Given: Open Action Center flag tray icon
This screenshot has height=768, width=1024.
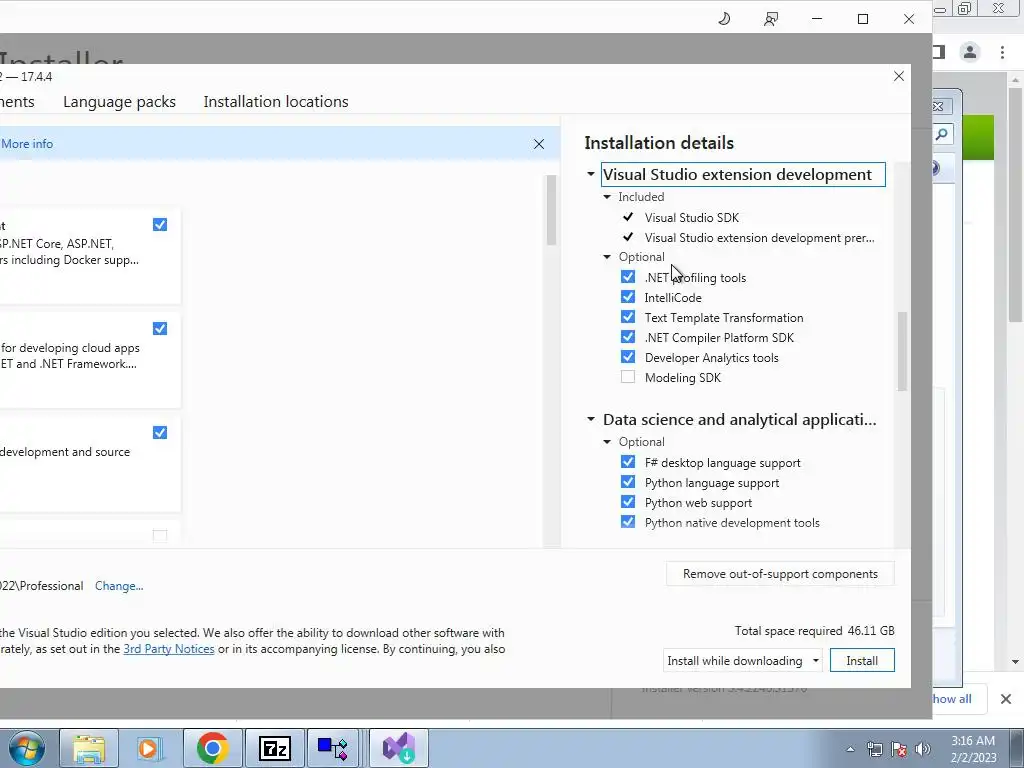Looking at the screenshot, I should [899, 749].
